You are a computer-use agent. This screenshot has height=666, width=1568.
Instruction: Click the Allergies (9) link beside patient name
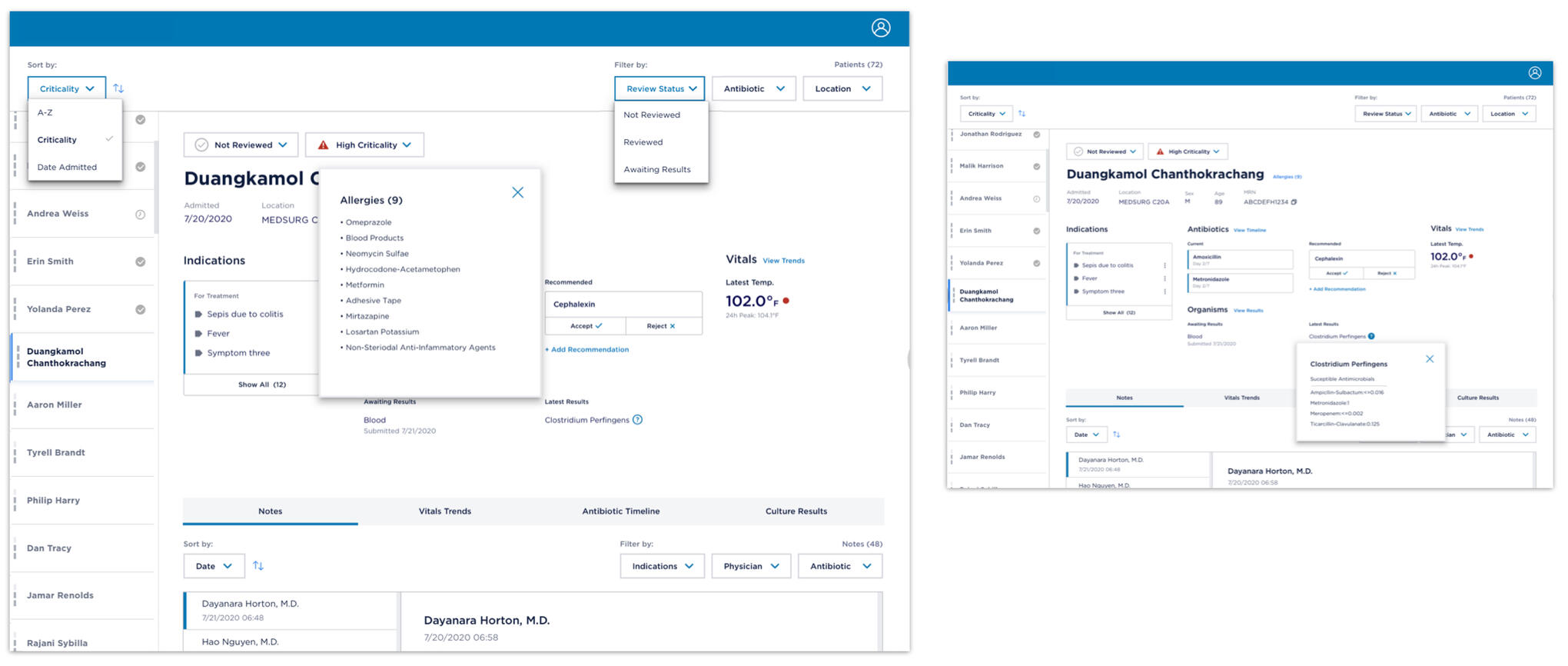[x=1287, y=177]
